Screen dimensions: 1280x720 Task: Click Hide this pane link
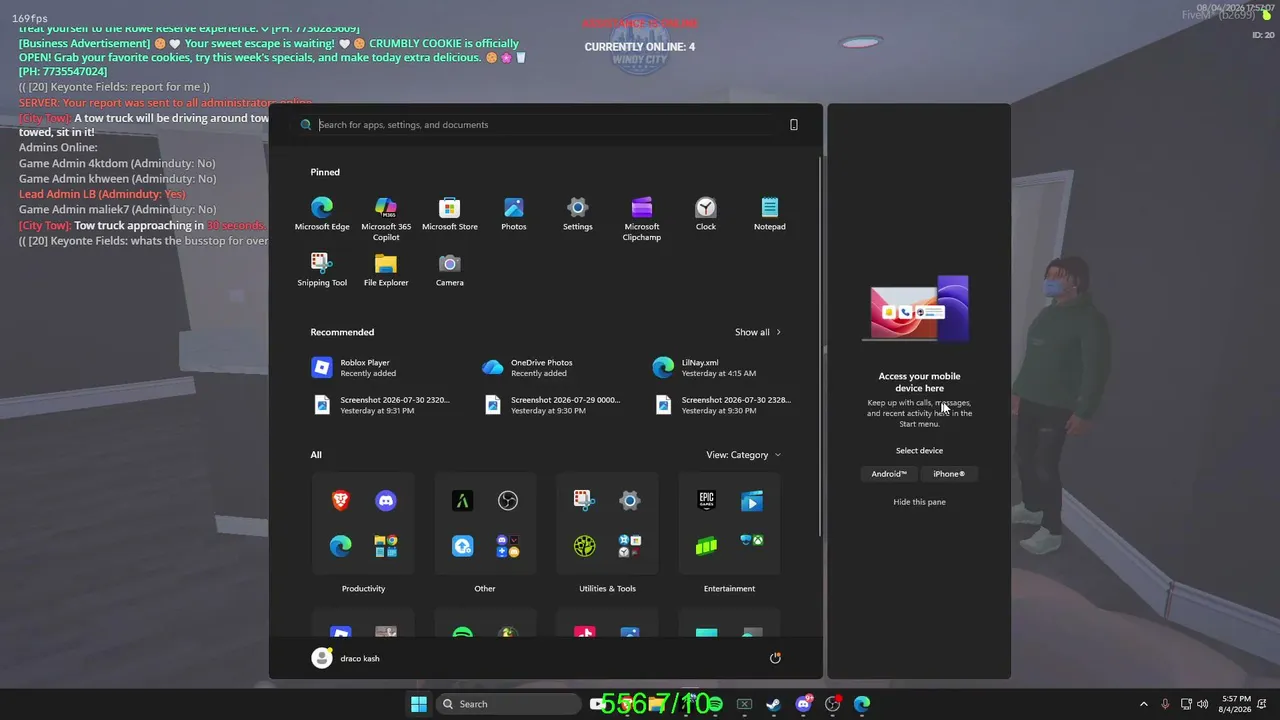919,502
